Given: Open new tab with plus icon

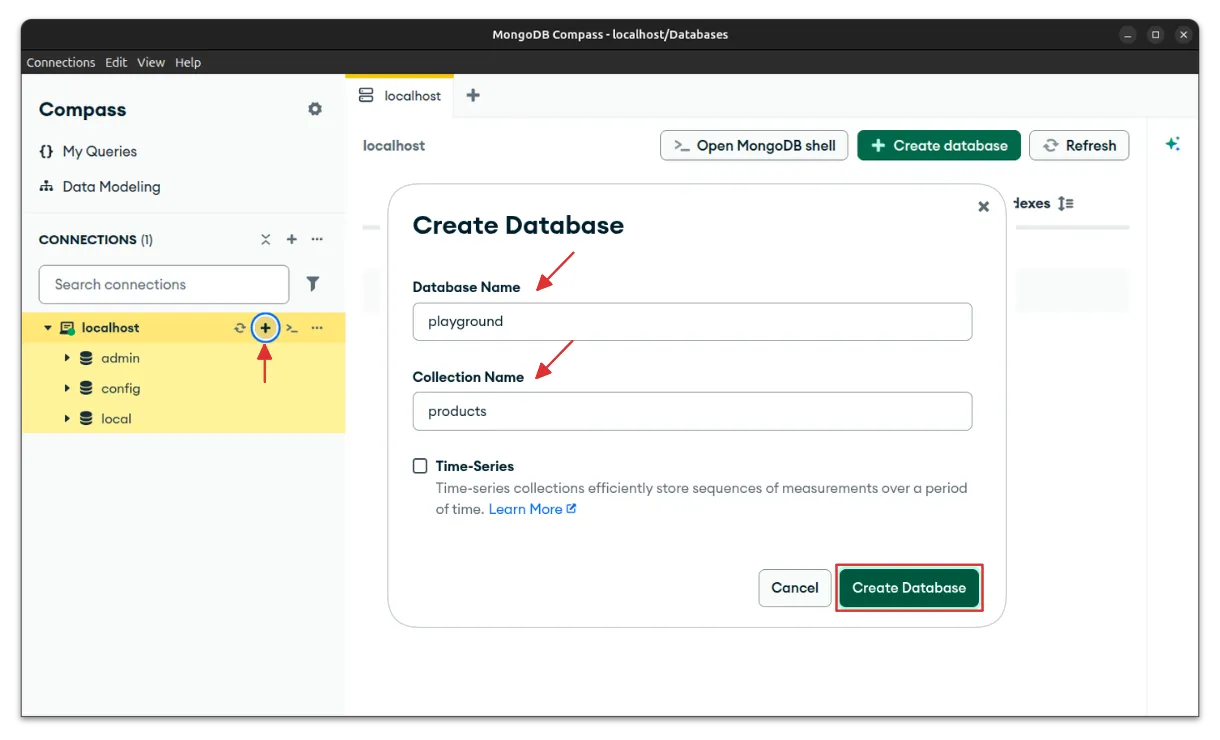Looking at the screenshot, I should coord(473,96).
